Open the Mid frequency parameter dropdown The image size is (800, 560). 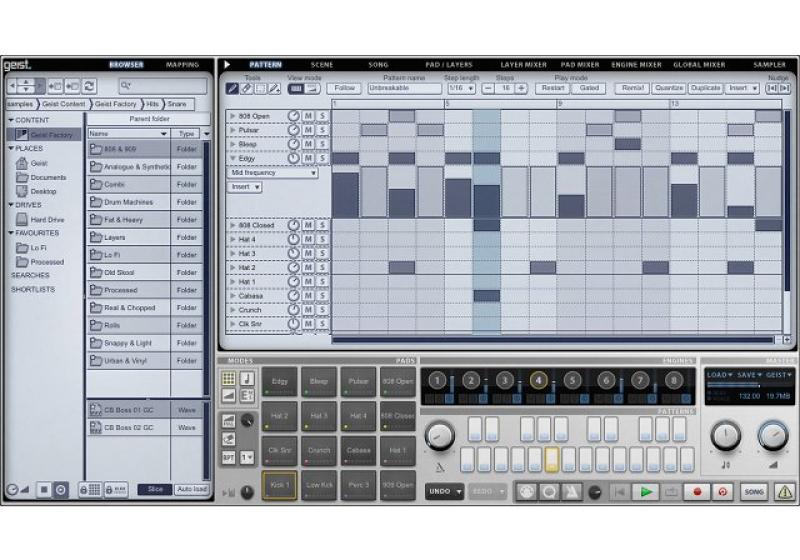[x=273, y=173]
